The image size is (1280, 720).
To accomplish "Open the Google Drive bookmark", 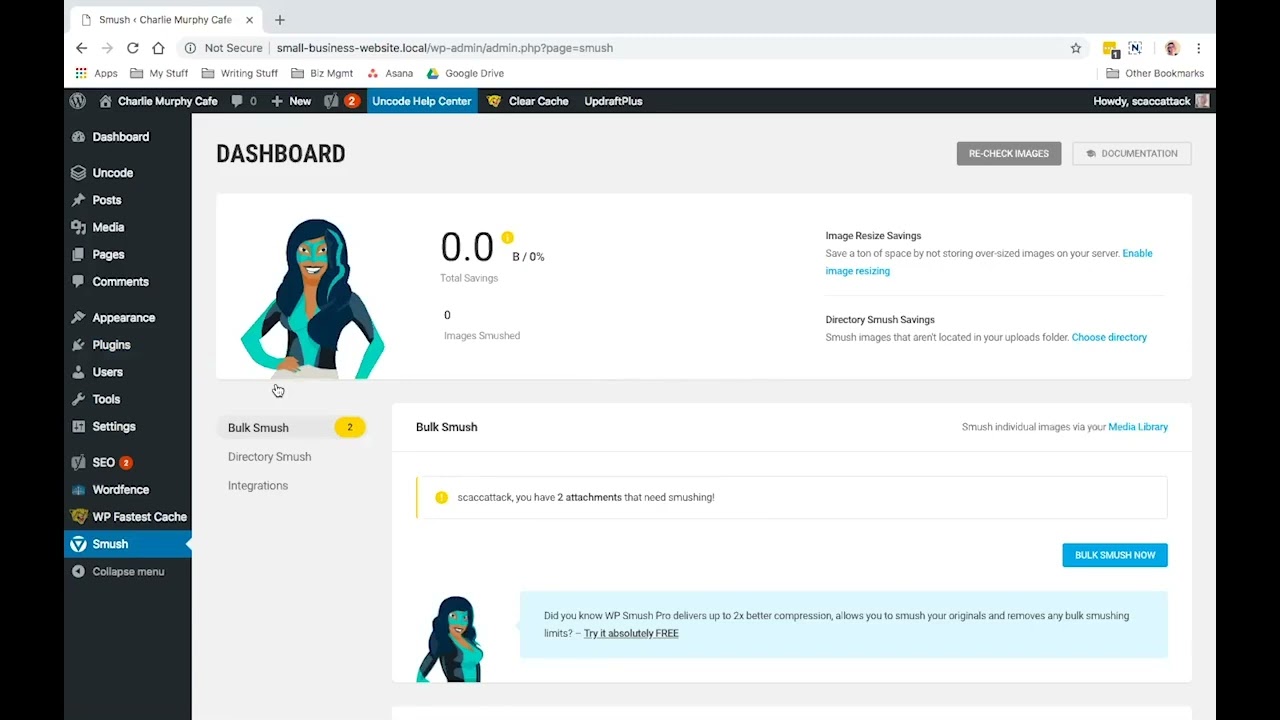I will tap(465, 73).
